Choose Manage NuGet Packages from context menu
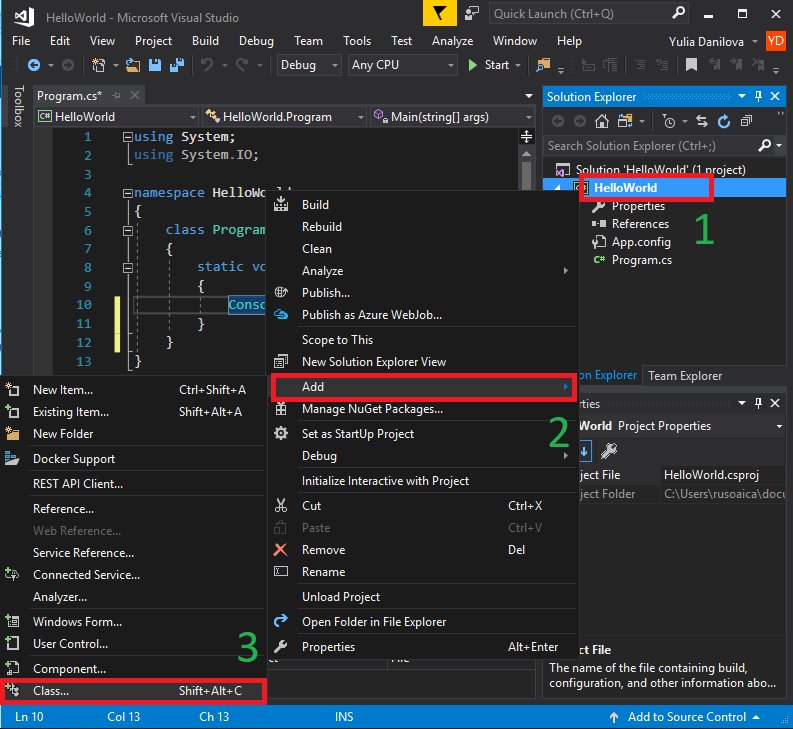This screenshot has width=793, height=729. coord(372,409)
